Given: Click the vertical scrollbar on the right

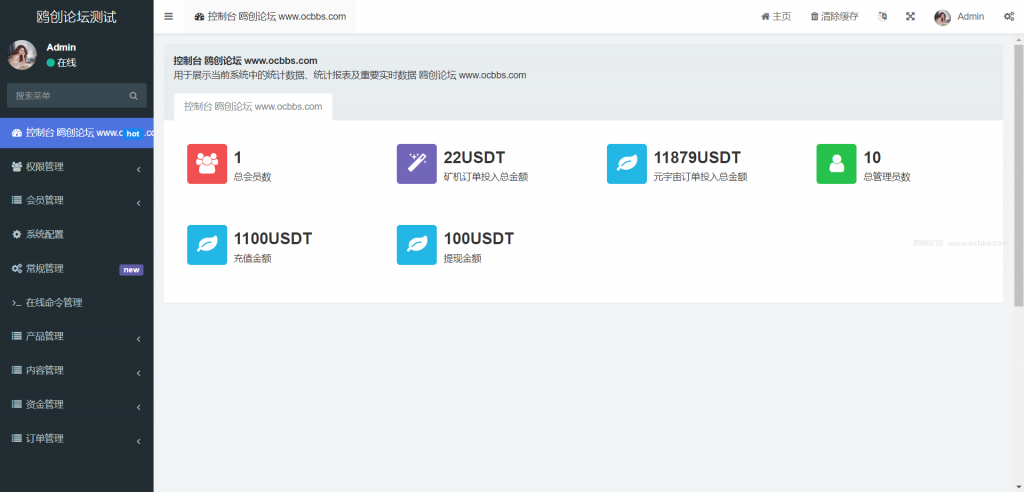Looking at the screenshot, I should click(x=1019, y=175).
